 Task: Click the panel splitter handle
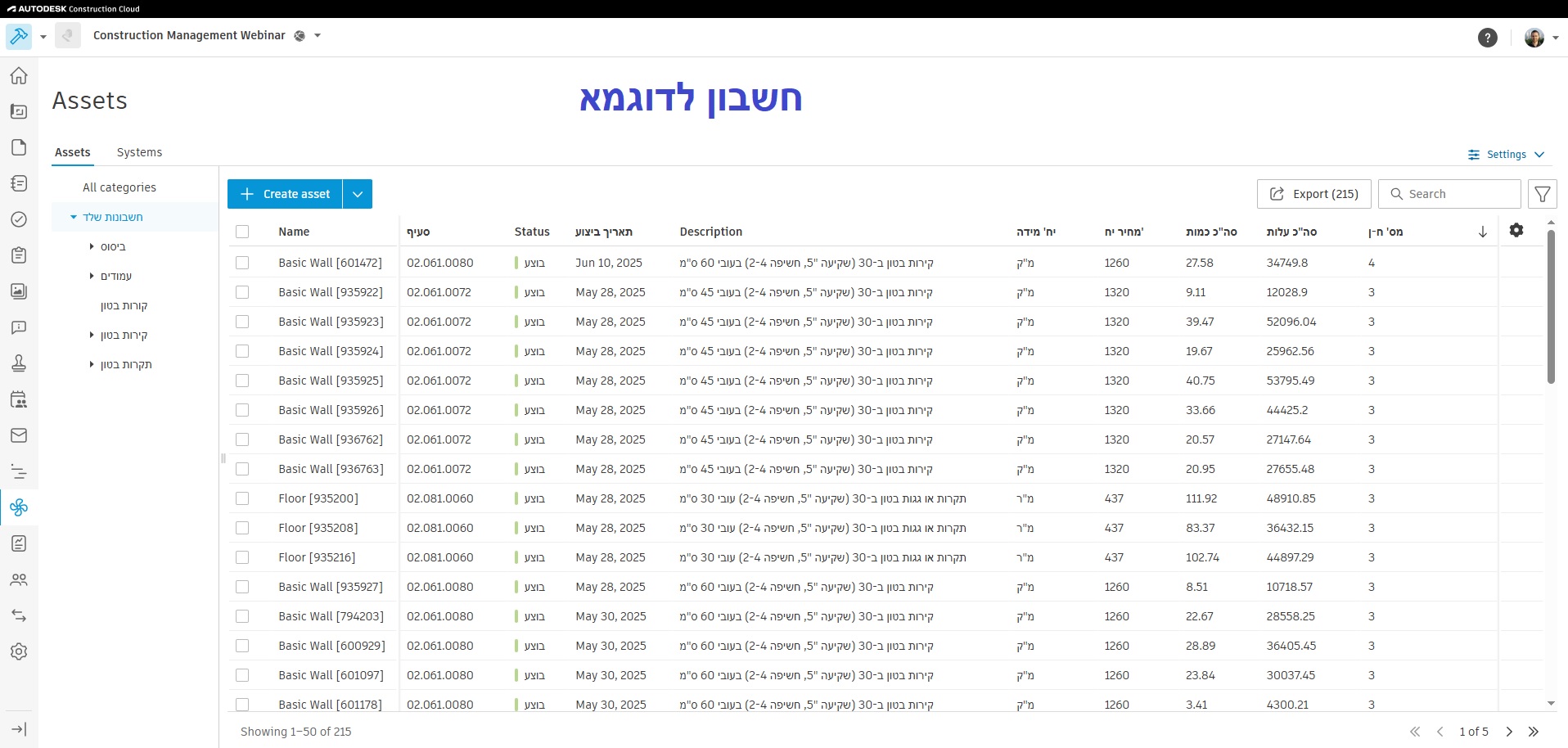pos(223,458)
